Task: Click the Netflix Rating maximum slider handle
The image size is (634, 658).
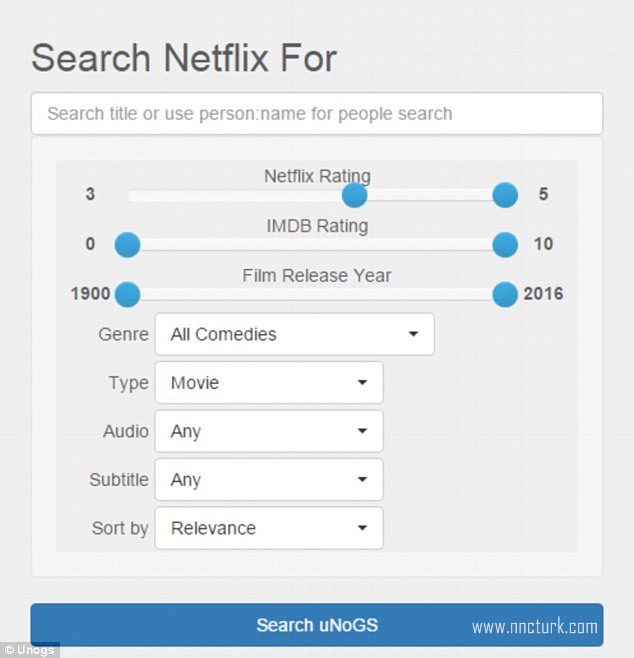Action: [x=505, y=195]
